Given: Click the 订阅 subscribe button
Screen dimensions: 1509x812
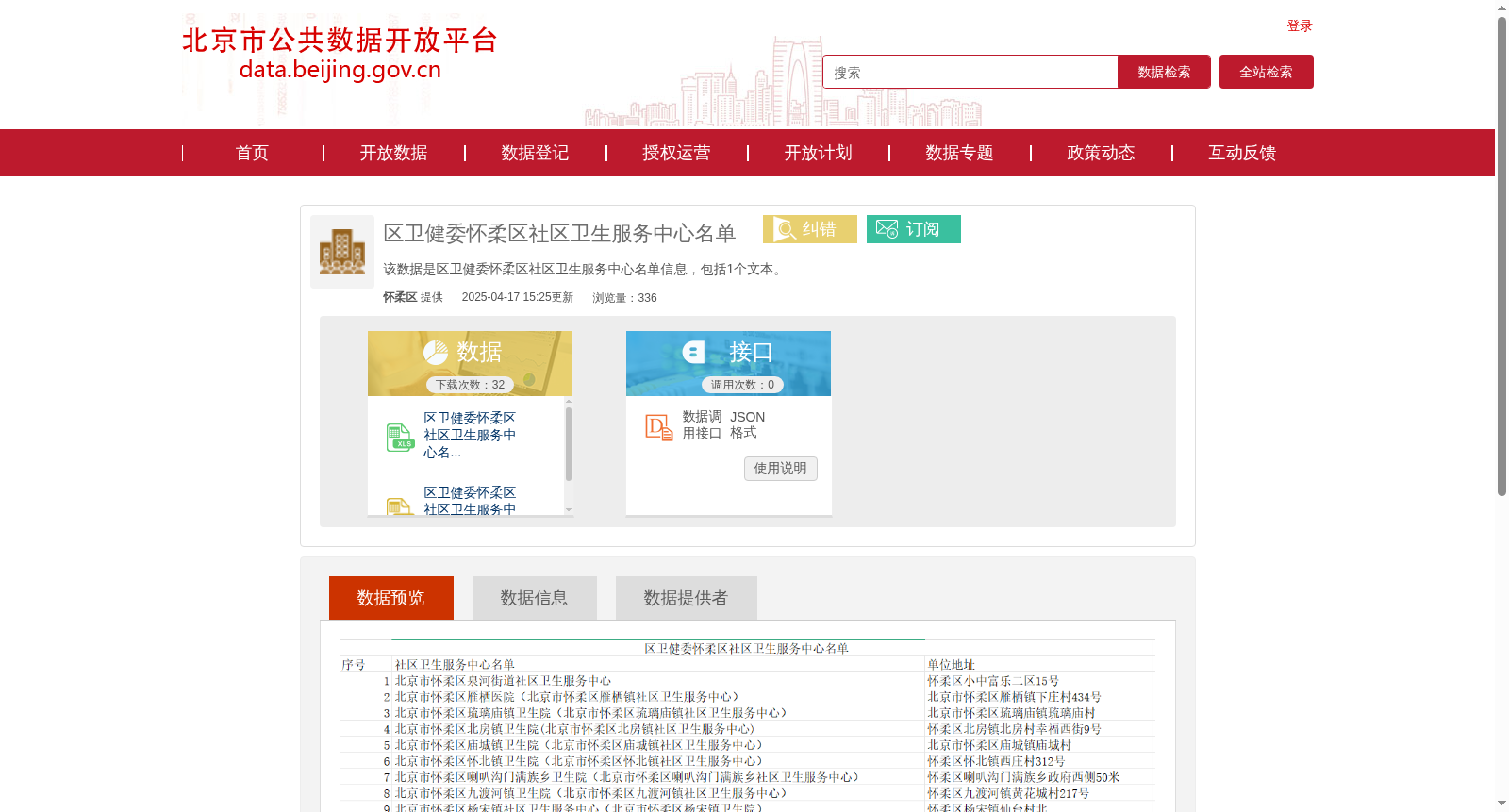Looking at the screenshot, I should pos(914,229).
